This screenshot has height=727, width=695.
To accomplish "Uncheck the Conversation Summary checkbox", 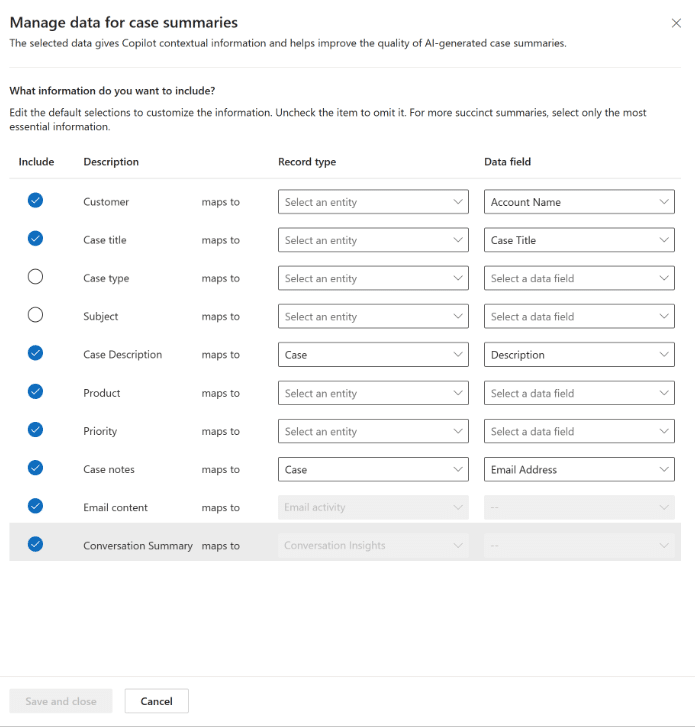I will click(36, 545).
